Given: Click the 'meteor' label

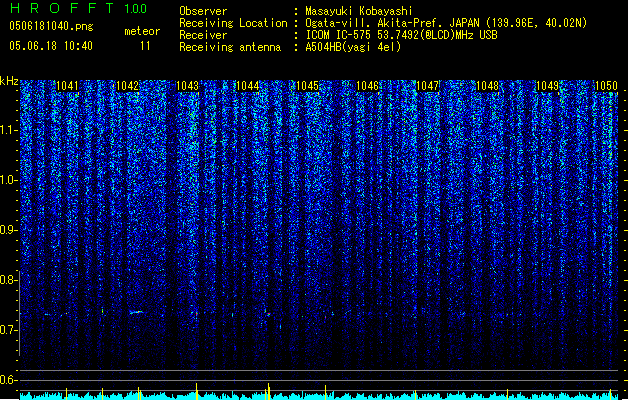Looking at the screenshot, I should click(142, 31).
